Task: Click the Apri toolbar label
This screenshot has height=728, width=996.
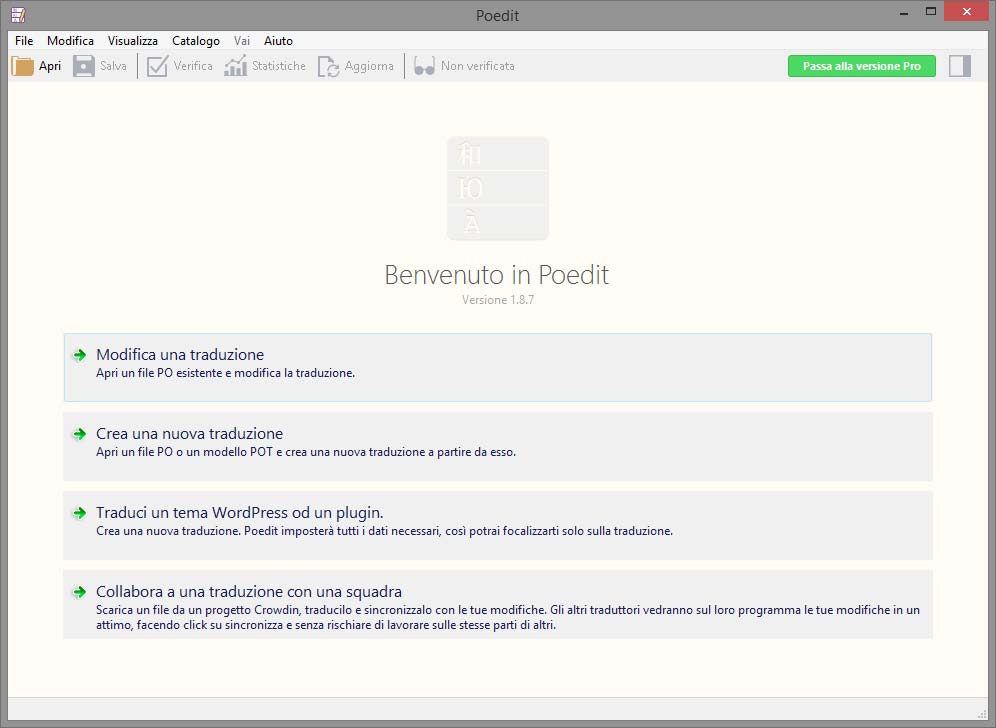Action: [50, 66]
